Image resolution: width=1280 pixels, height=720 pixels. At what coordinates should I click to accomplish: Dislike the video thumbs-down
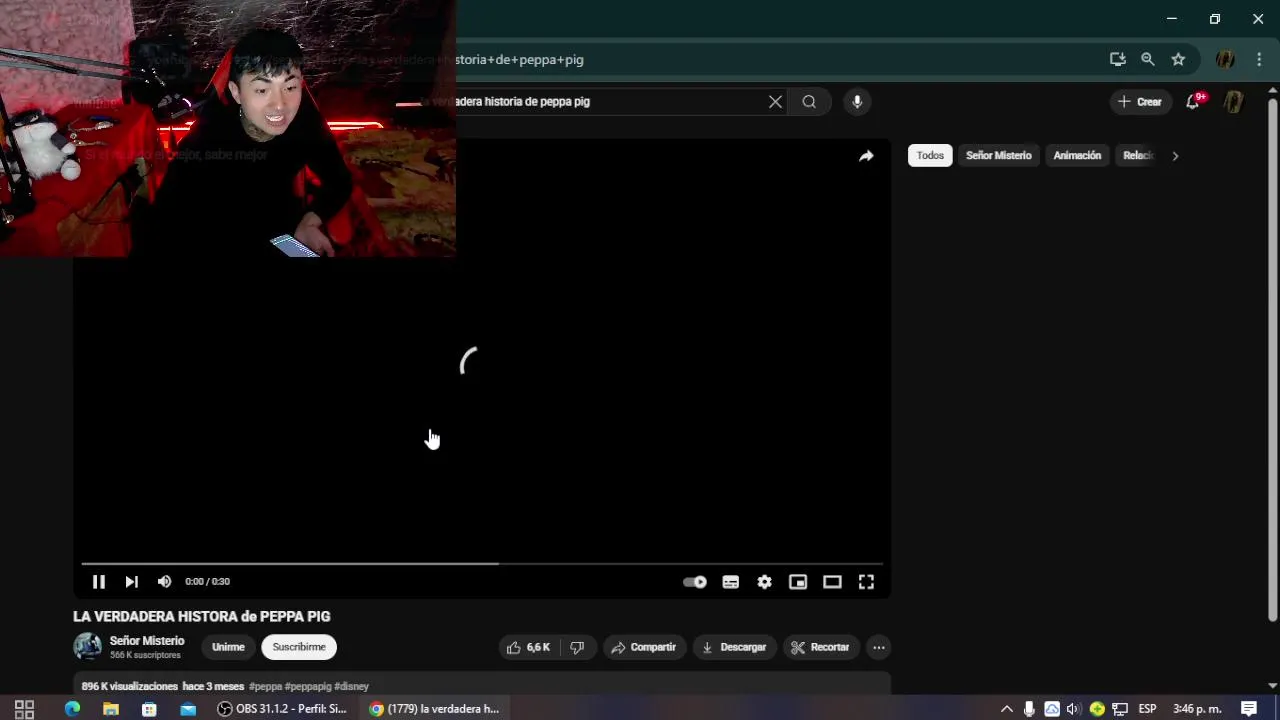coord(578,647)
